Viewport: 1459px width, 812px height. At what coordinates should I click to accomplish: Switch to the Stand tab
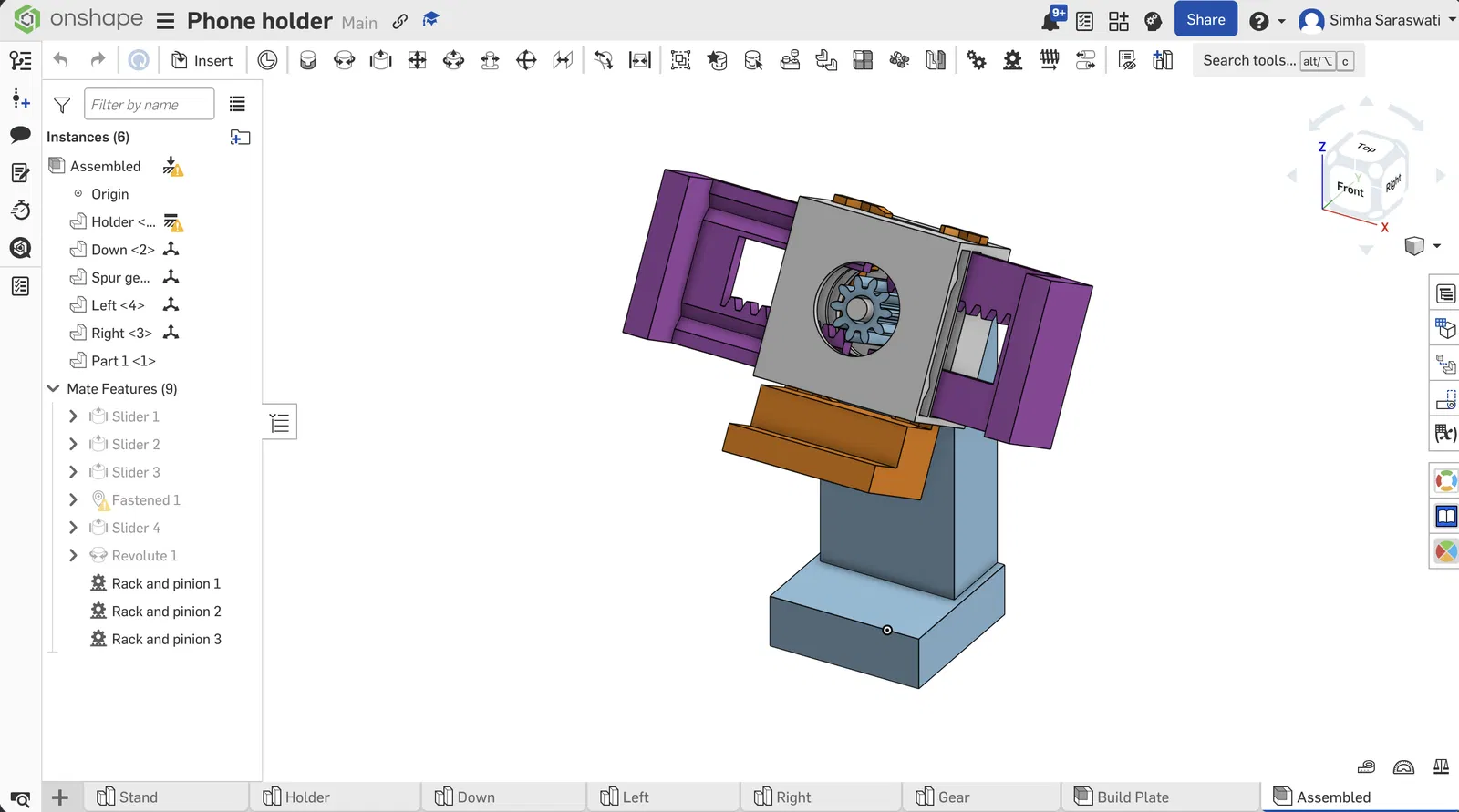pos(167,797)
